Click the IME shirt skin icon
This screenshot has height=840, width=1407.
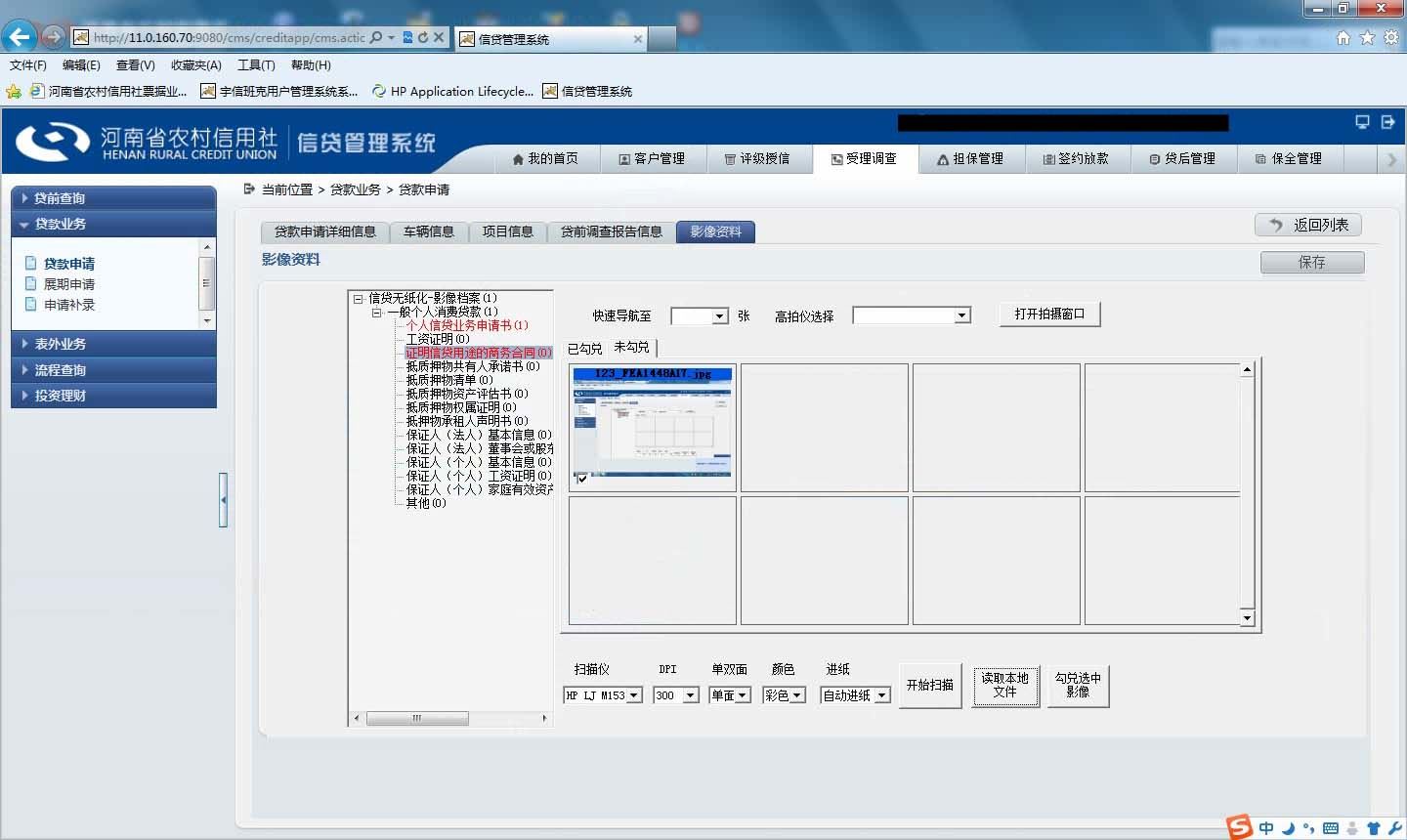1374,828
